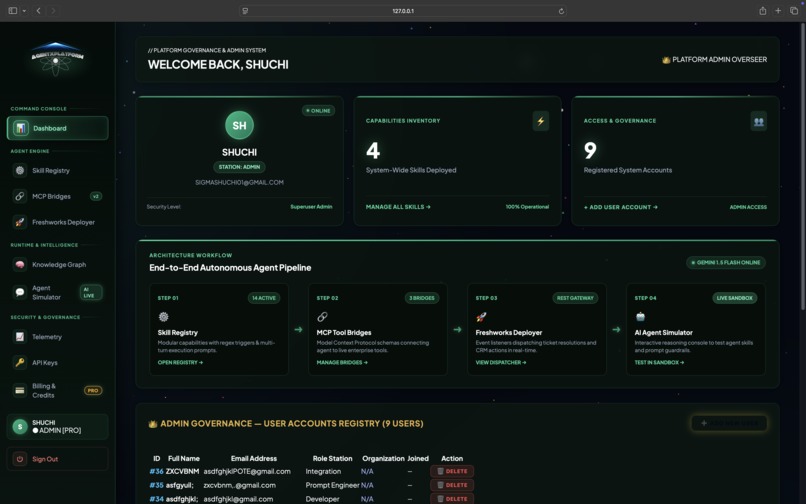Click the browser sidebar toggle icon
This screenshot has height=504, width=806.
click(x=13, y=10)
